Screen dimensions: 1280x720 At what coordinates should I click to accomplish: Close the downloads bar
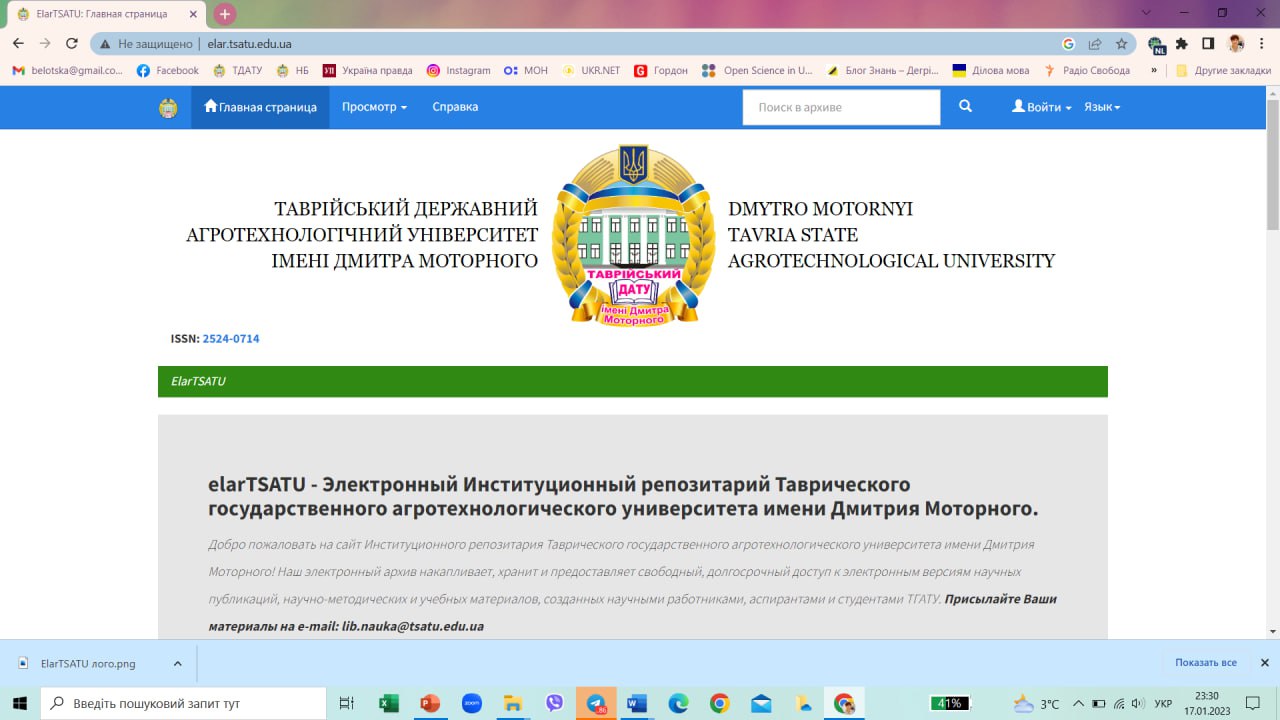click(1264, 663)
